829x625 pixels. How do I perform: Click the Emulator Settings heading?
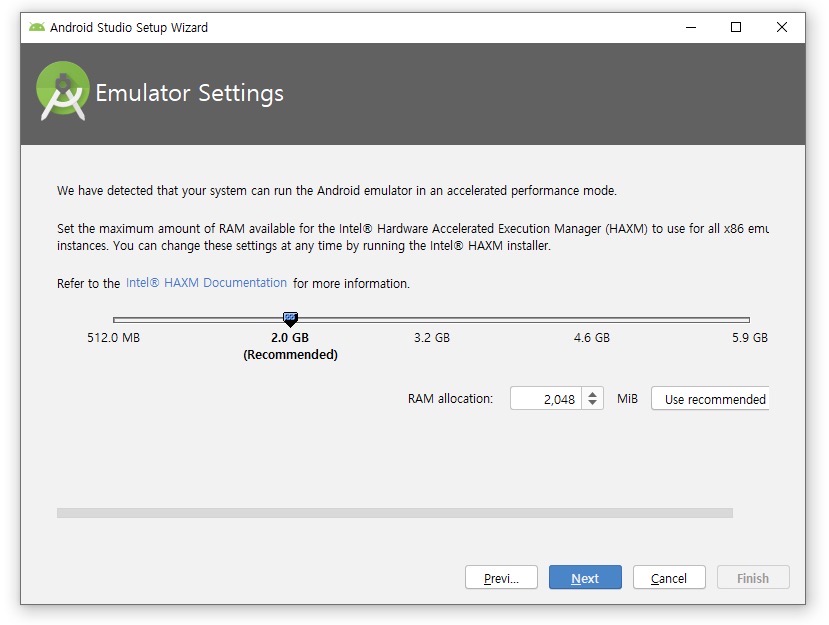click(189, 93)
